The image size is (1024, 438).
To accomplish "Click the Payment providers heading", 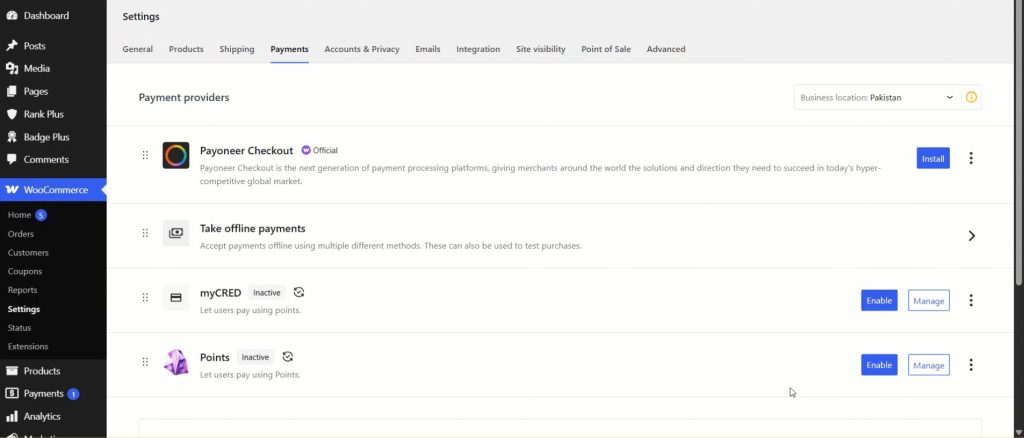I will (184, 97).
